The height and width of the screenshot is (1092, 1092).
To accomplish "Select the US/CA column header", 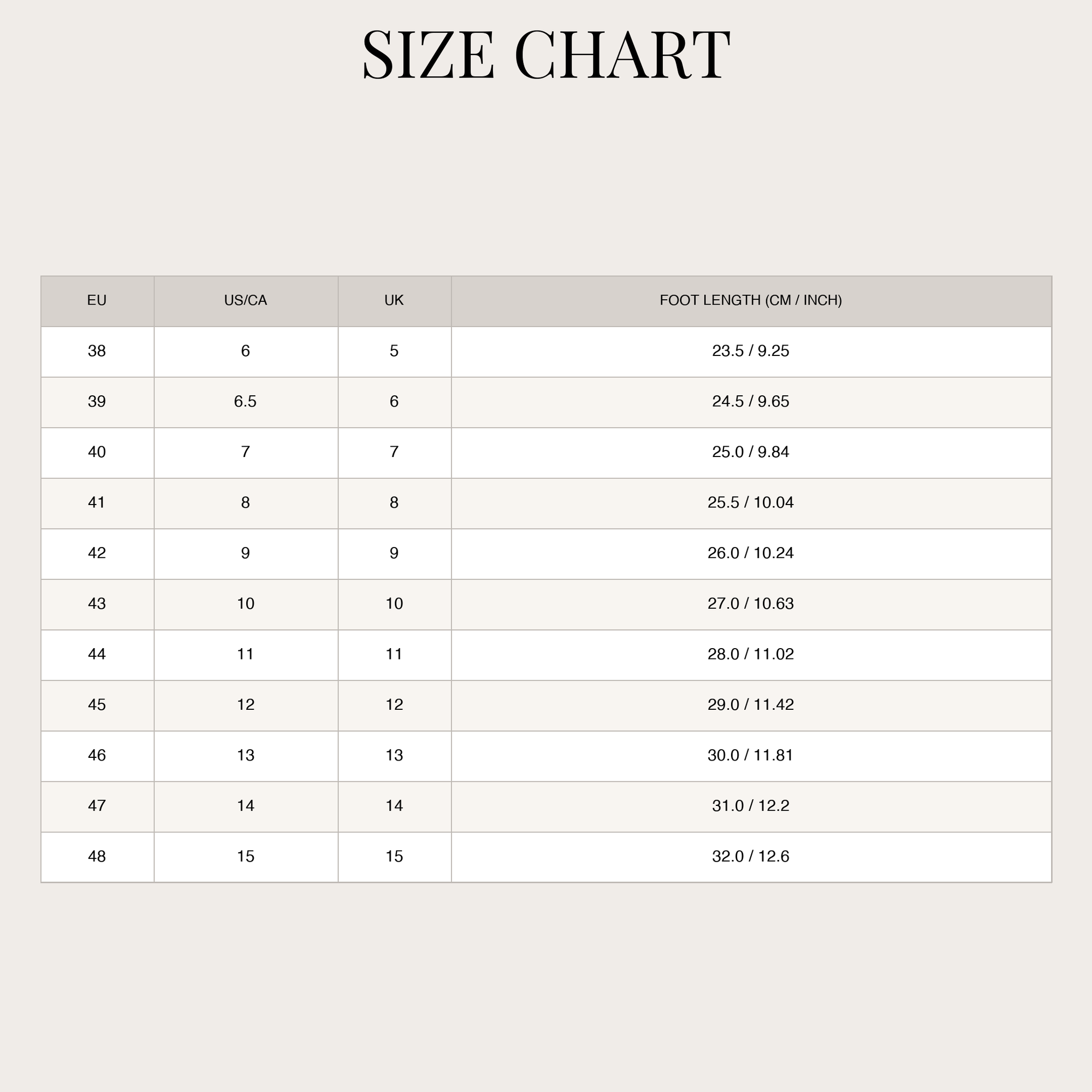I will tap(246, 301).
